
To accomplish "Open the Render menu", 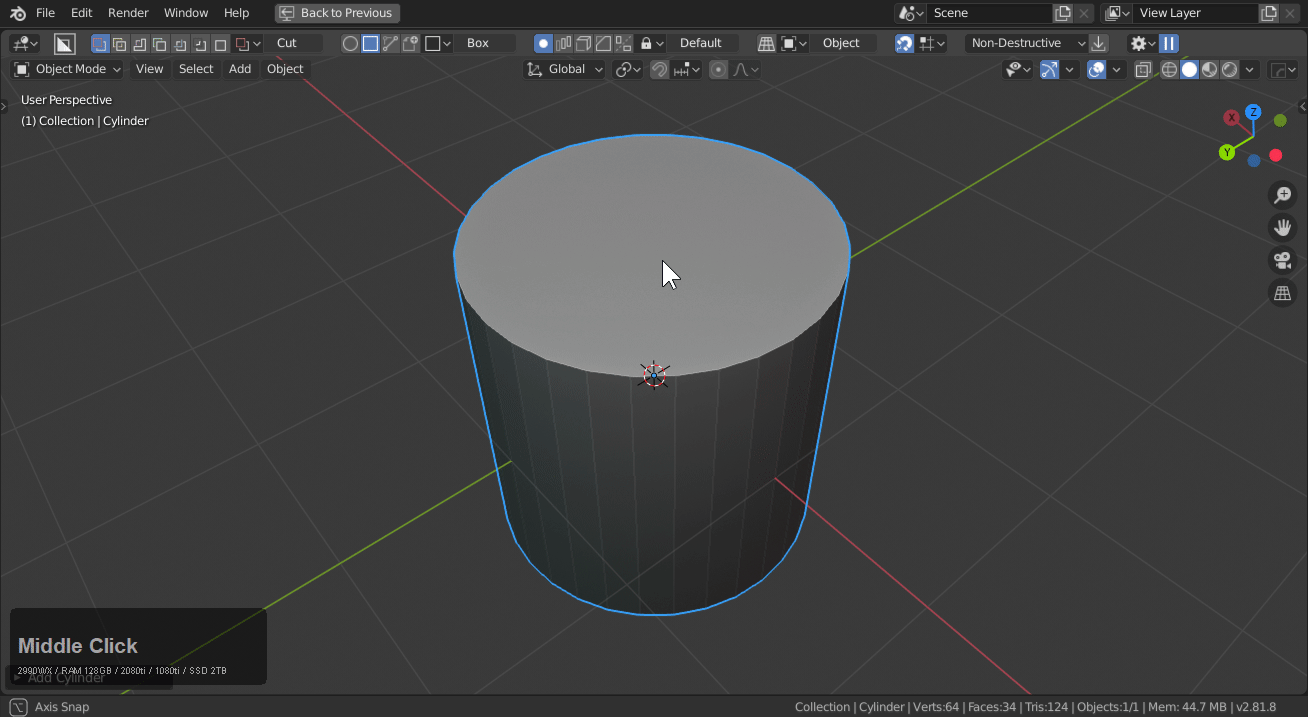I will [128, 13].
